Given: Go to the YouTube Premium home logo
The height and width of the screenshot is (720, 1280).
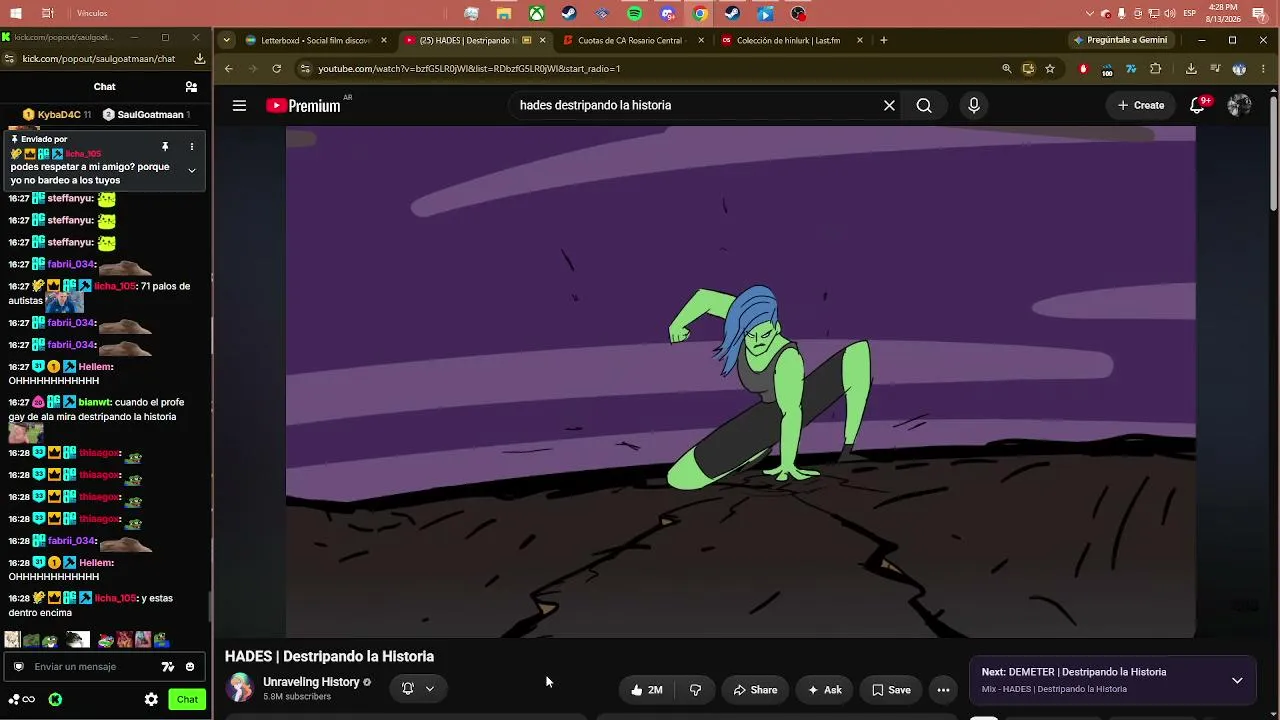Looking at the screenshot, I should tap(304, 106).
